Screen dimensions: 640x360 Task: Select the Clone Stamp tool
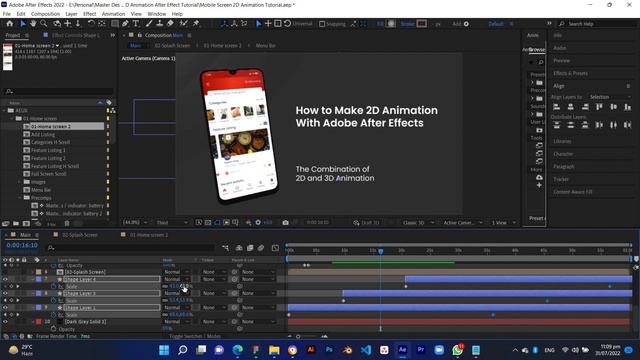click(x=160, y=24)
